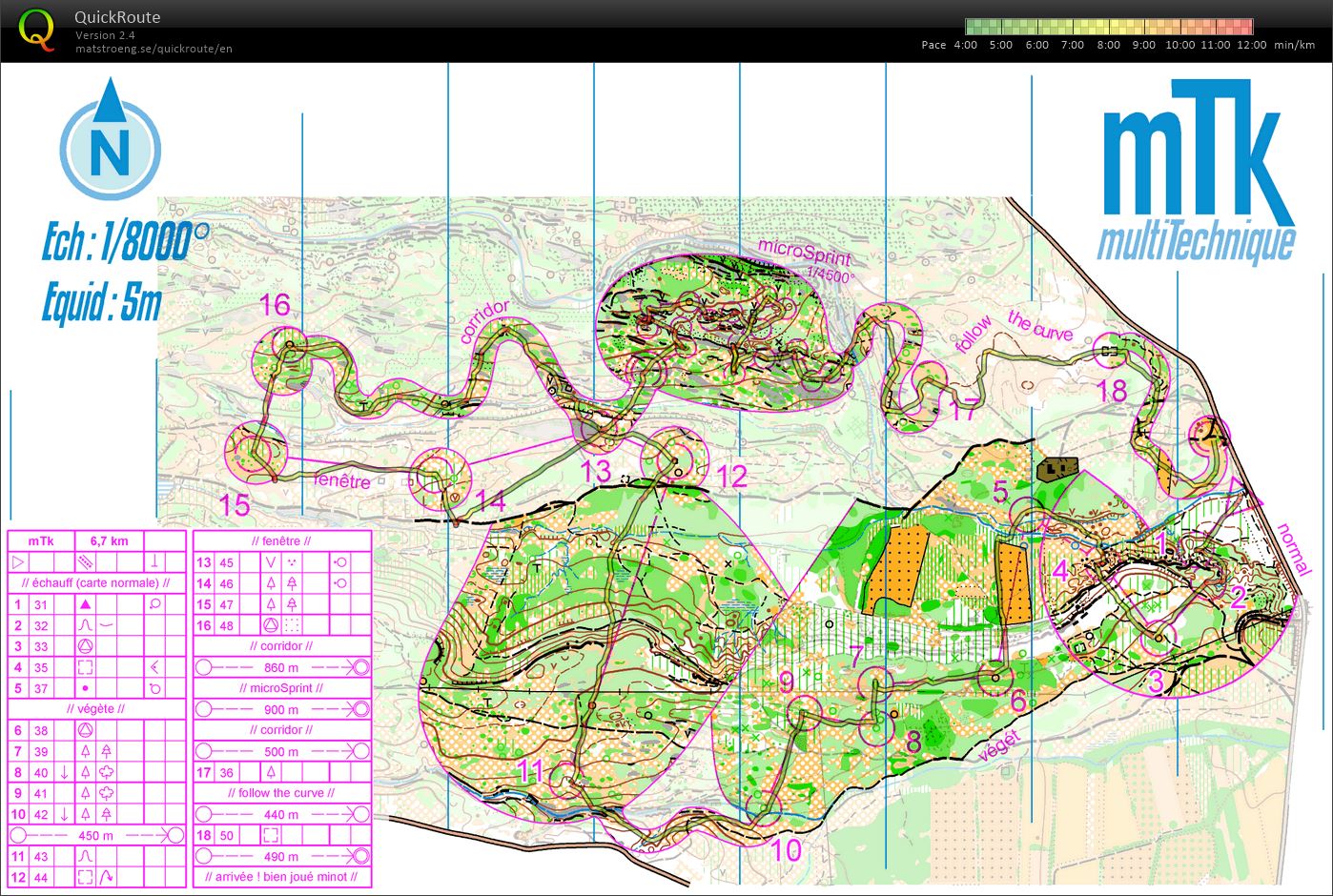This screenshot has height=896, width=1333.
Task: Select control circle 9 on the map
Action: tap(804, 711)
